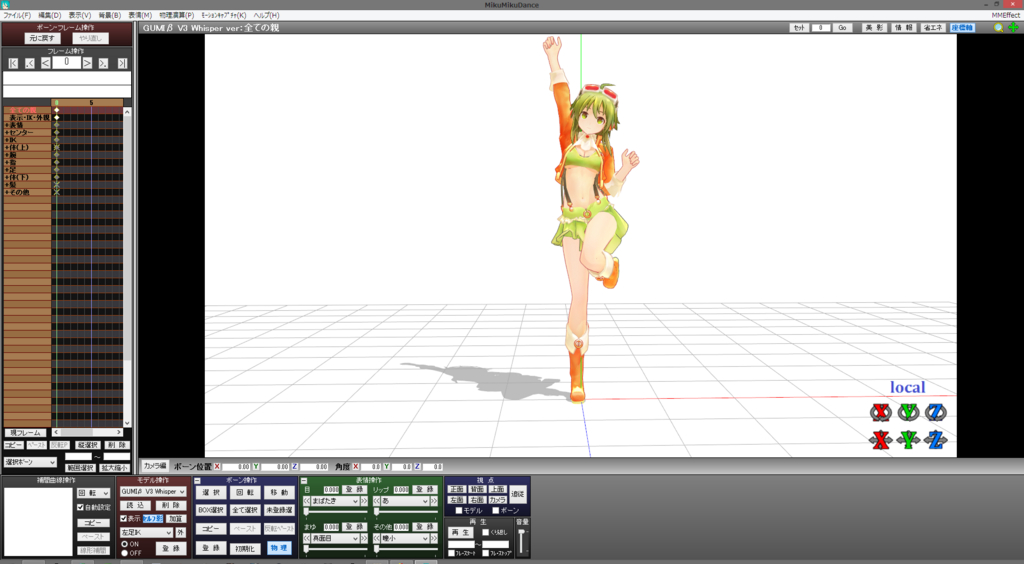Toggle the 自動設定 checkbox
Image resolution: width=1024 pixels, height=564 pixels.
[81, 507]
